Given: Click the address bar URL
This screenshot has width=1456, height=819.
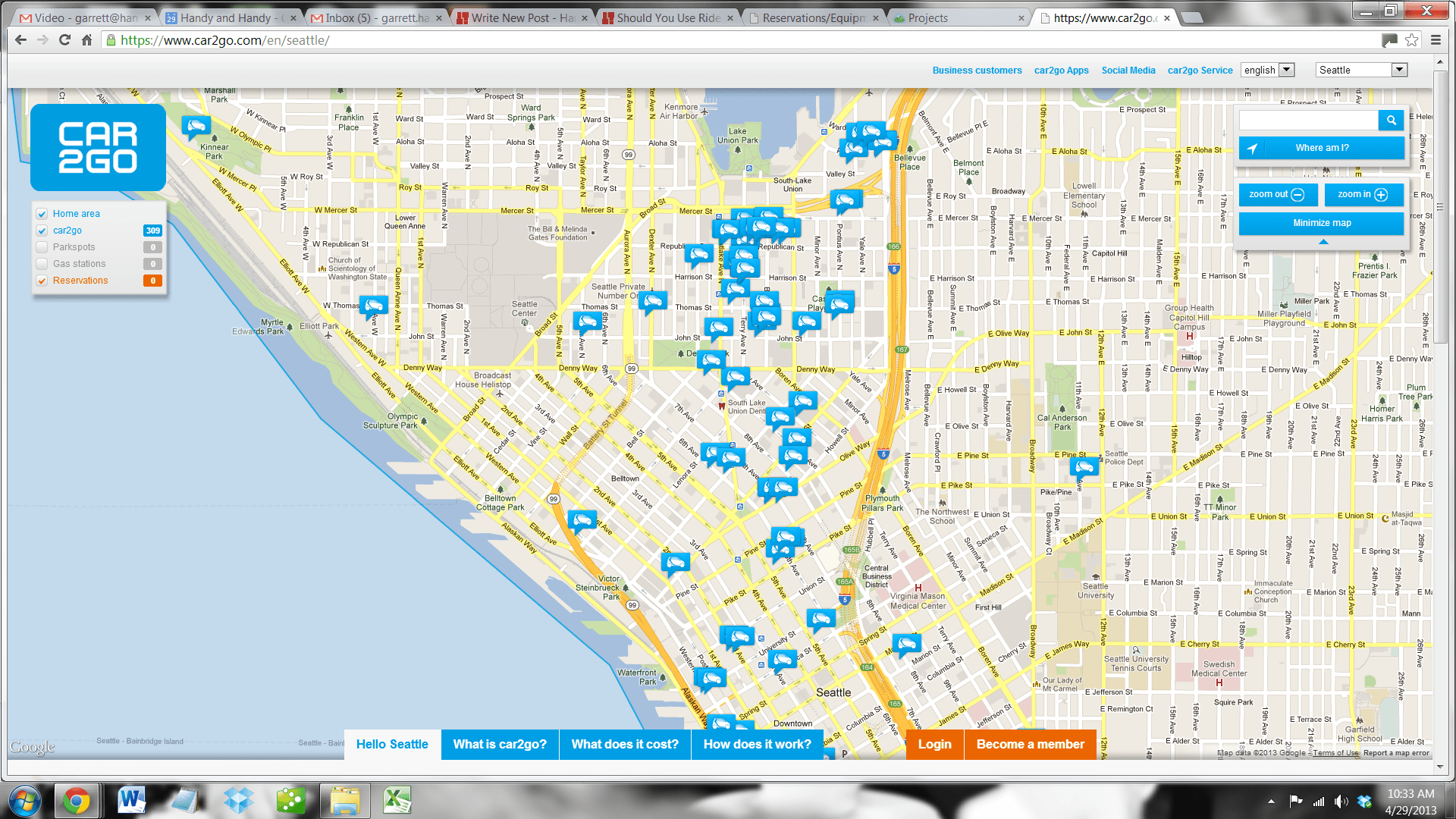Looking at the screenshot, I should click(x=225, y=40).
